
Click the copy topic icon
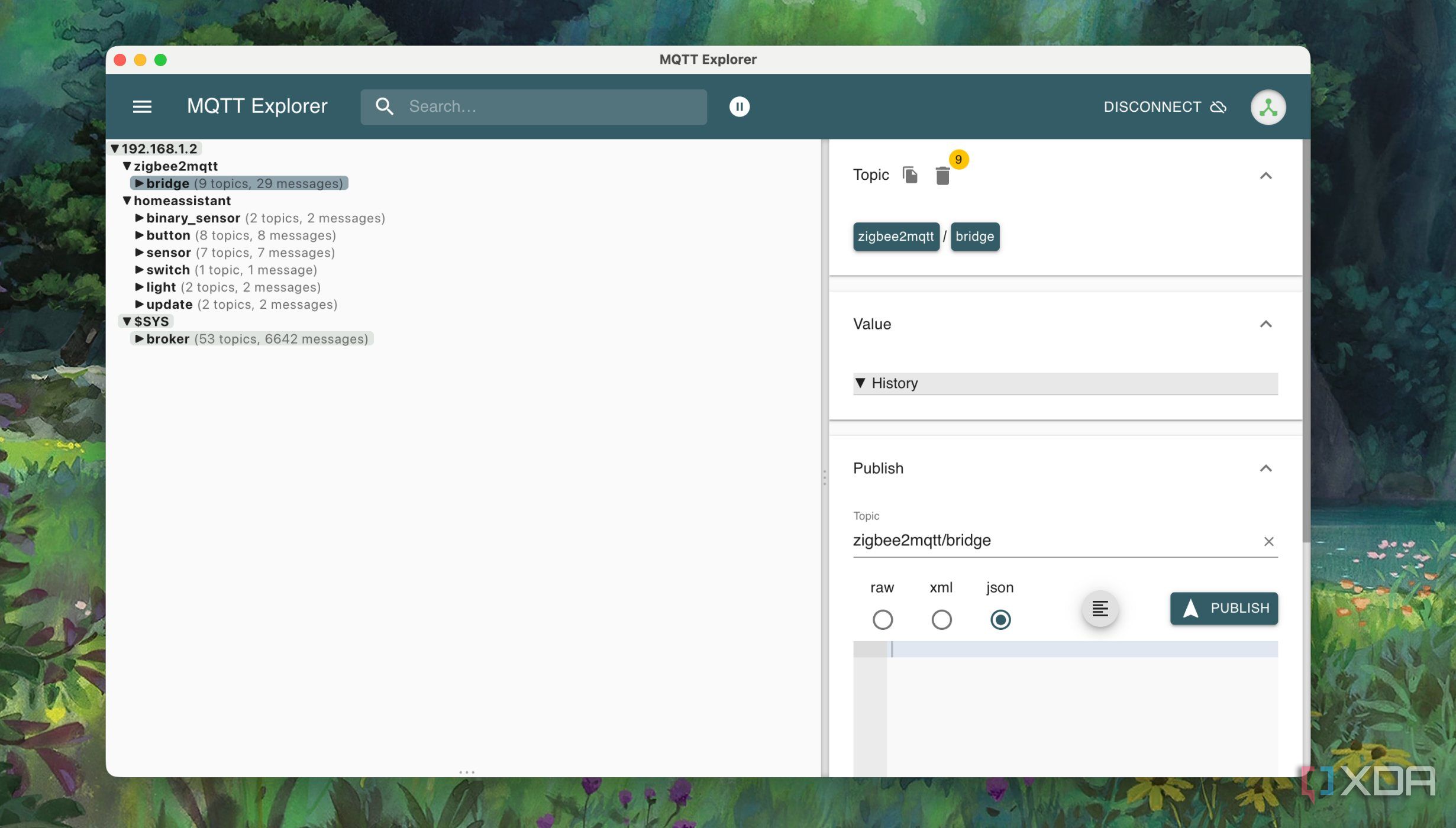tap(910, 175)
